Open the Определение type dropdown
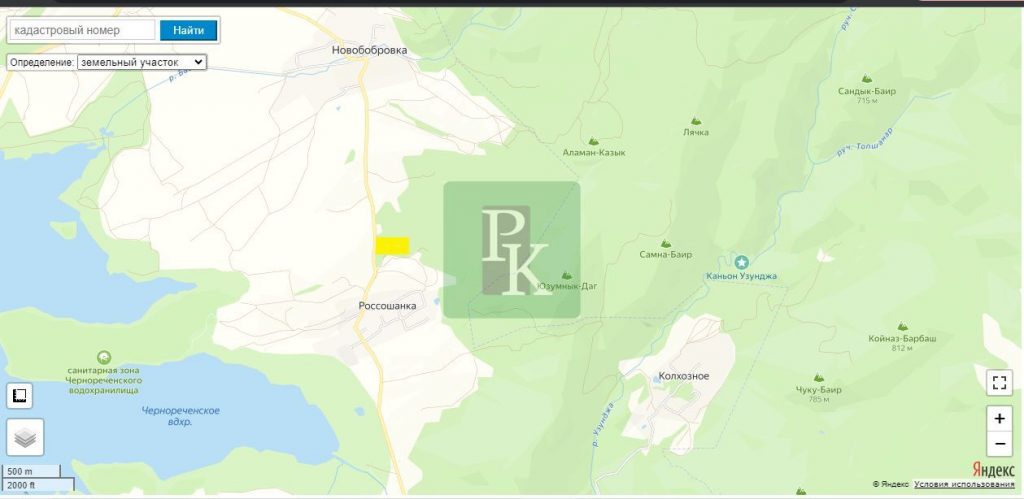Screen dimensions: 1024x499 coord(141,62)
